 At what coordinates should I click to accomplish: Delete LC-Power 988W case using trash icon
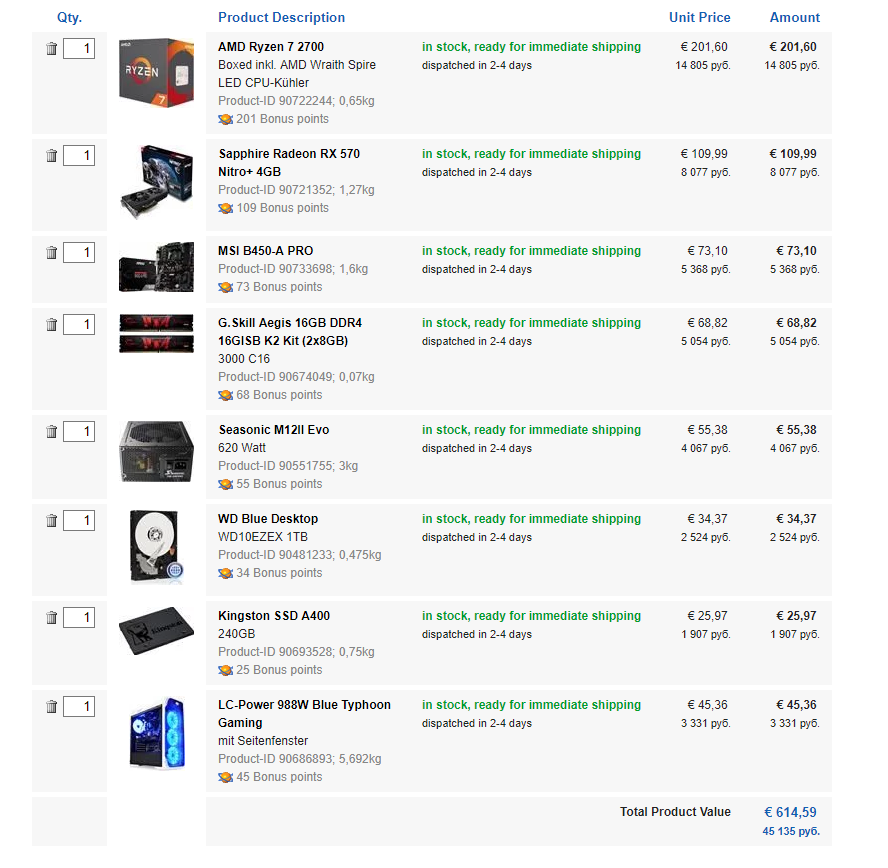point(52,706)
